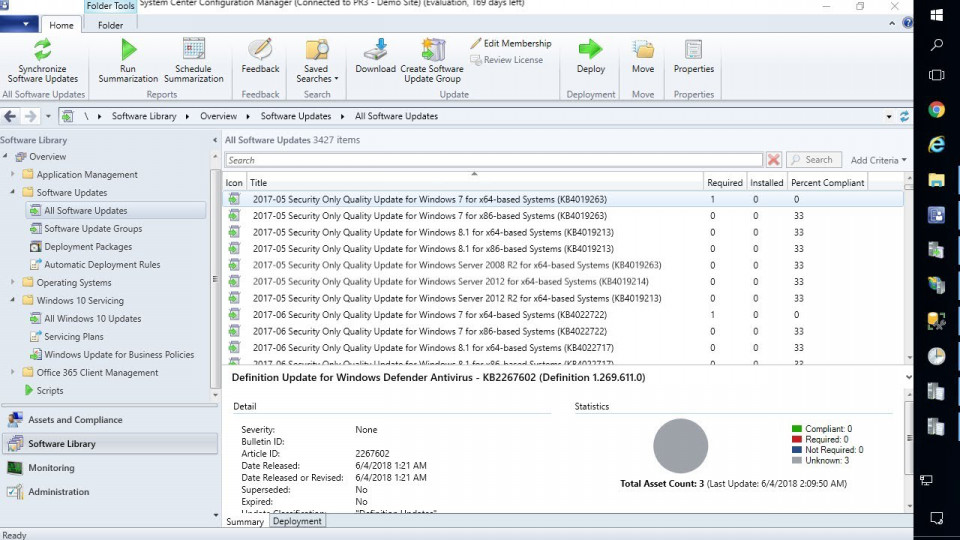The width and height of the screenshot is (960, 540).
Task: Click refresh icon at address bar end
Action: pyautogui.click(x=904, y=116)
